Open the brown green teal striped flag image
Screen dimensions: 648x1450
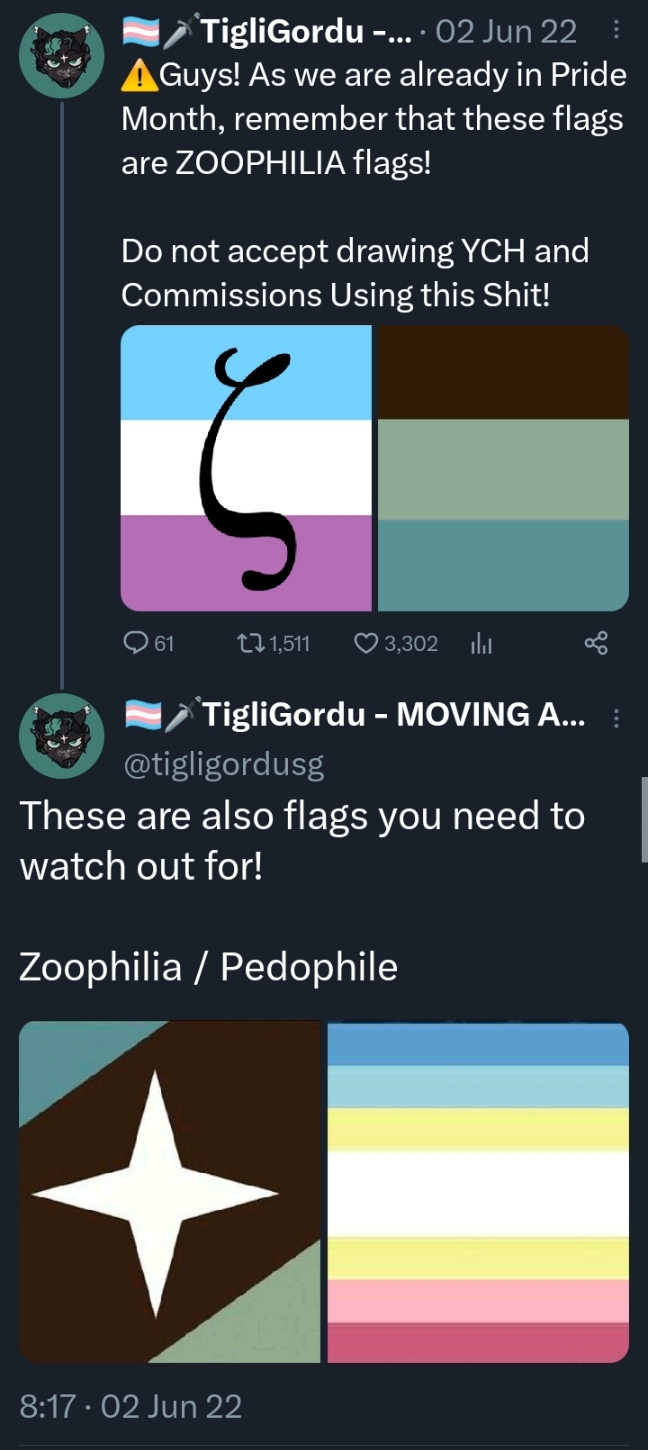(503, 468)
